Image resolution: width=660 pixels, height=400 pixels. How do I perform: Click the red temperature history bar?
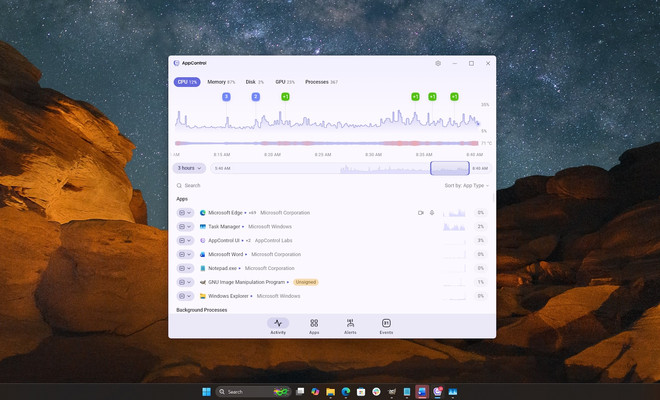tap(327, 143)
